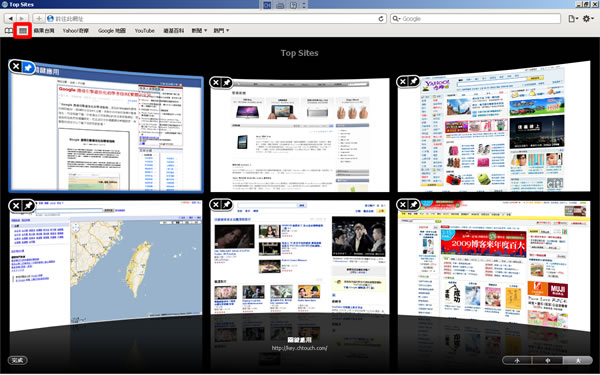The image size is (600, 375).
Task: Open Top Sites grid icon in bookmarks bar
Action: click(23, 31)
